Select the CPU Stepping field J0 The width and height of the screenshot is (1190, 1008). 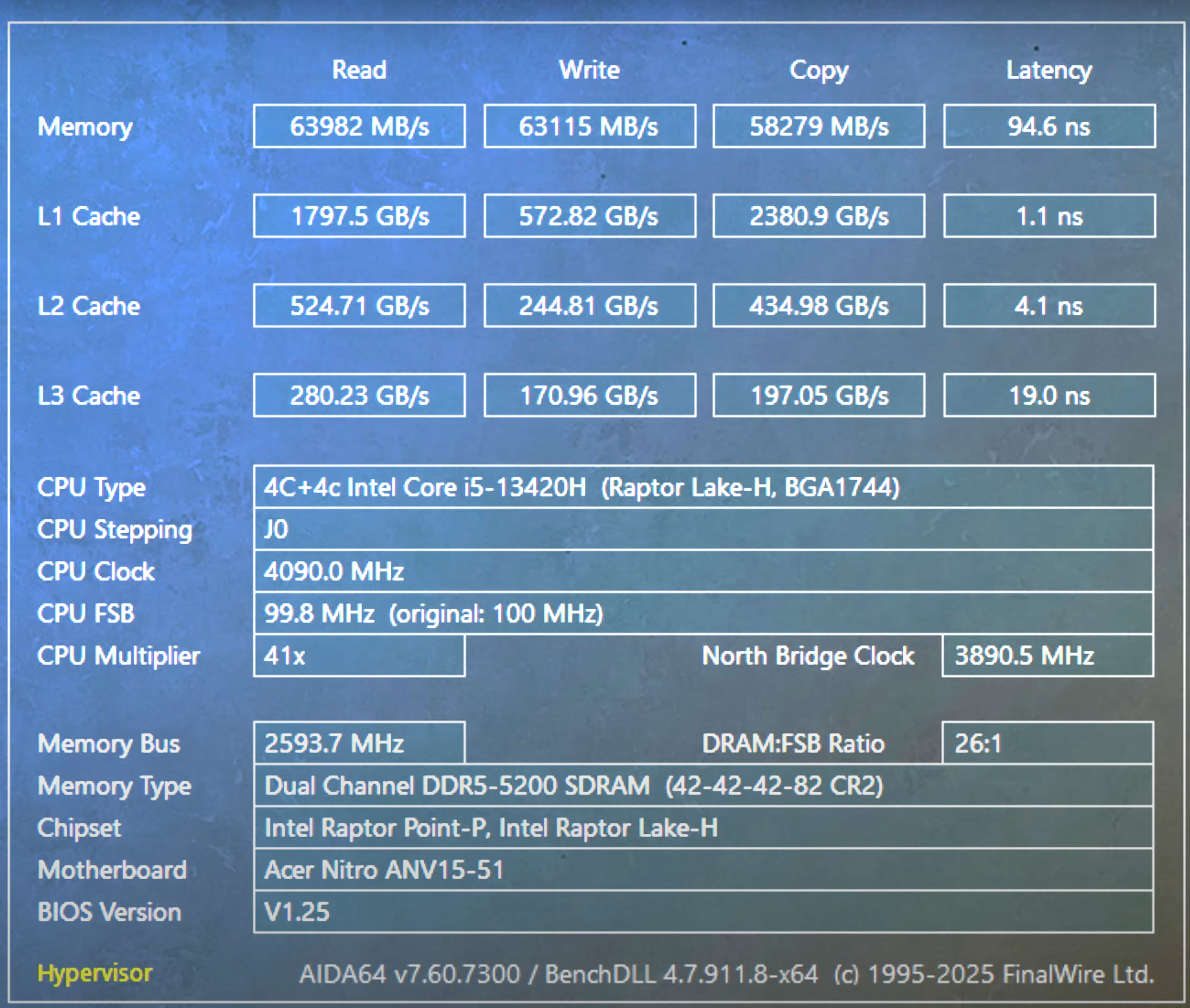(x=704, y=529)
